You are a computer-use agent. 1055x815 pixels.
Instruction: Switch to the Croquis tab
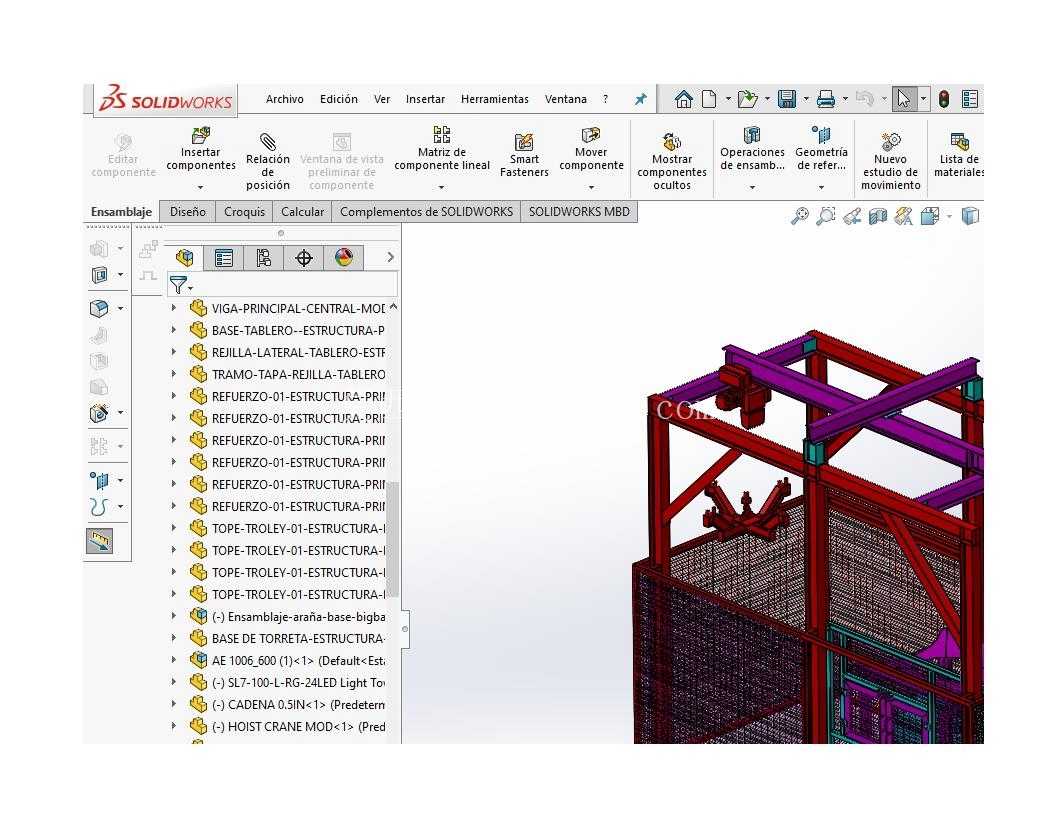[244, 212]
